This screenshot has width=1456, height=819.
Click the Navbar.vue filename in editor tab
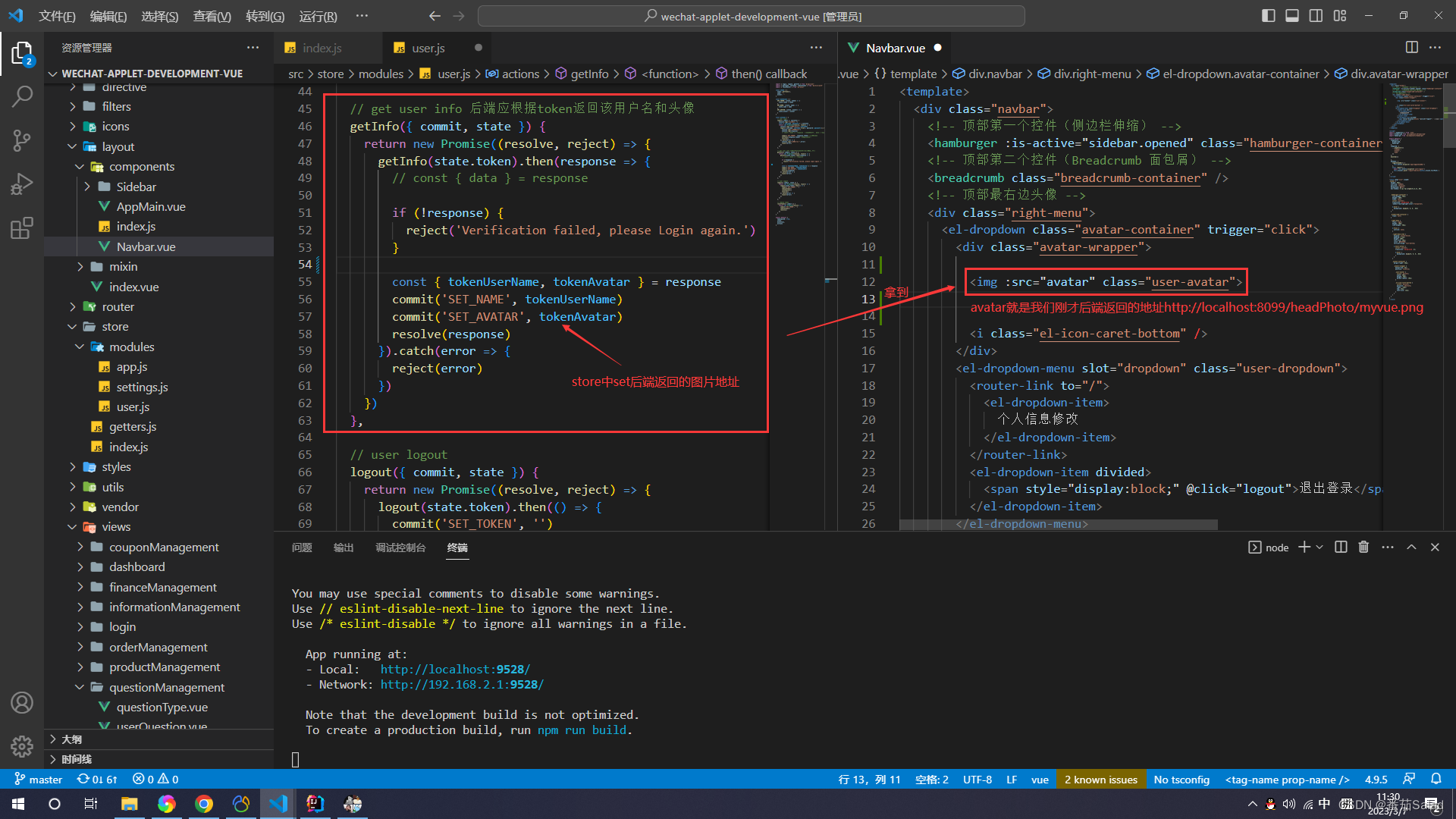[894, 47]
